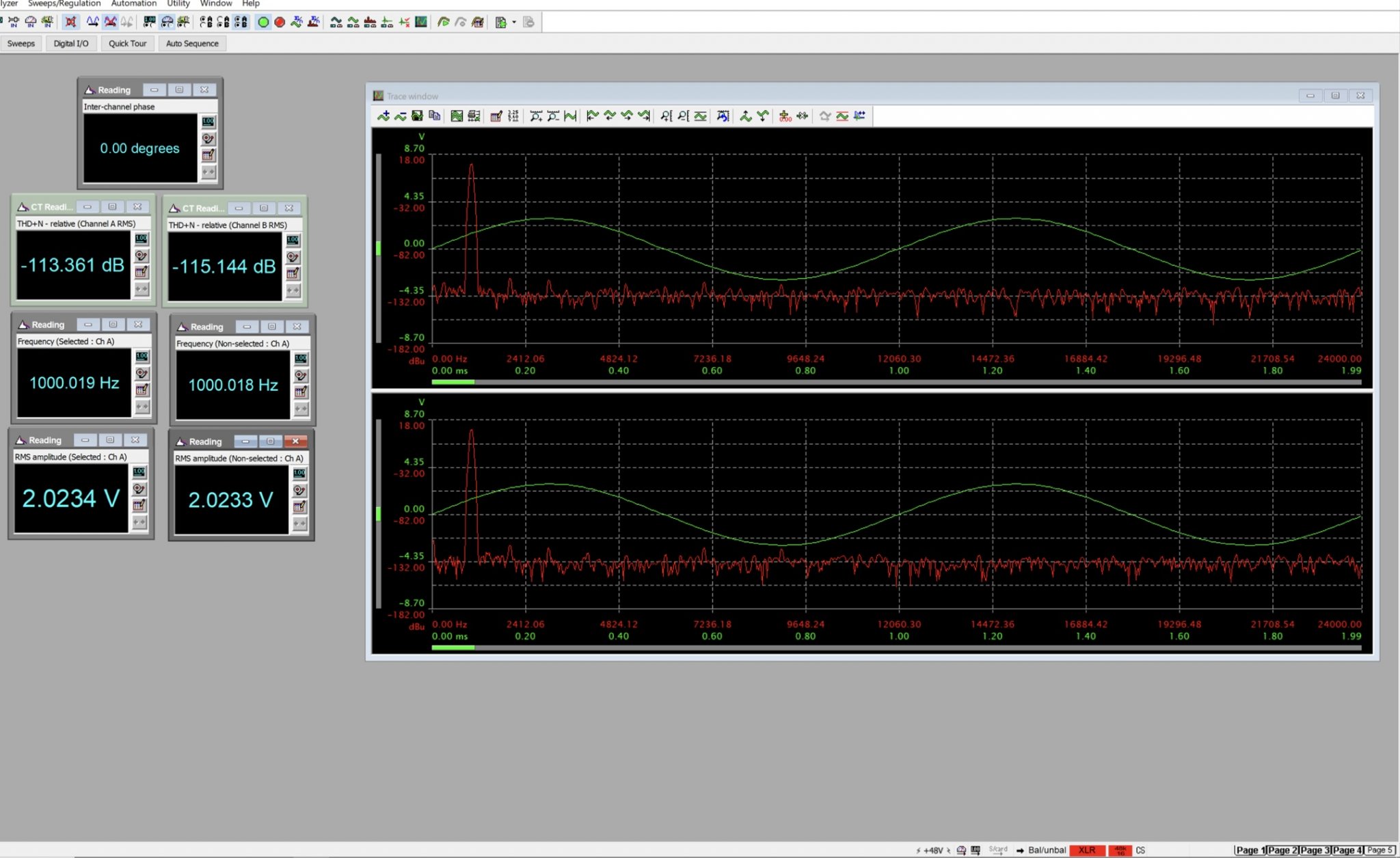Image resolution: width=1400 pixels, height=859 pixels.
Task: Click the shift trace up icon
Action: pyautogui.click(x=746, y=116)
